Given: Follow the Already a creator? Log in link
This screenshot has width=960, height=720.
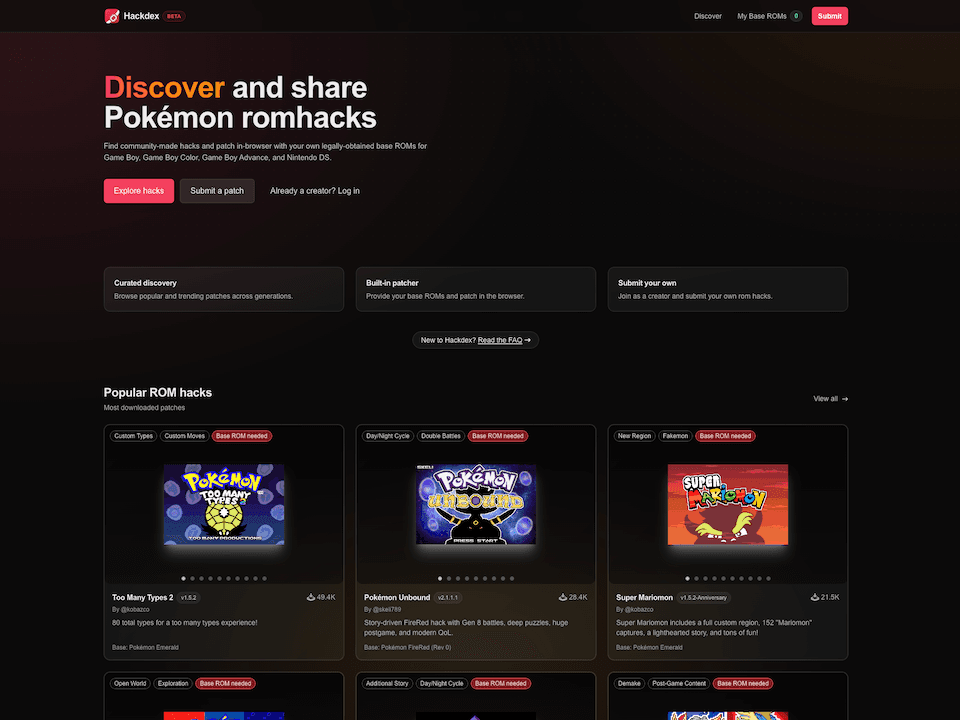Looking at the screenshot, I should (x=315, y=191).
